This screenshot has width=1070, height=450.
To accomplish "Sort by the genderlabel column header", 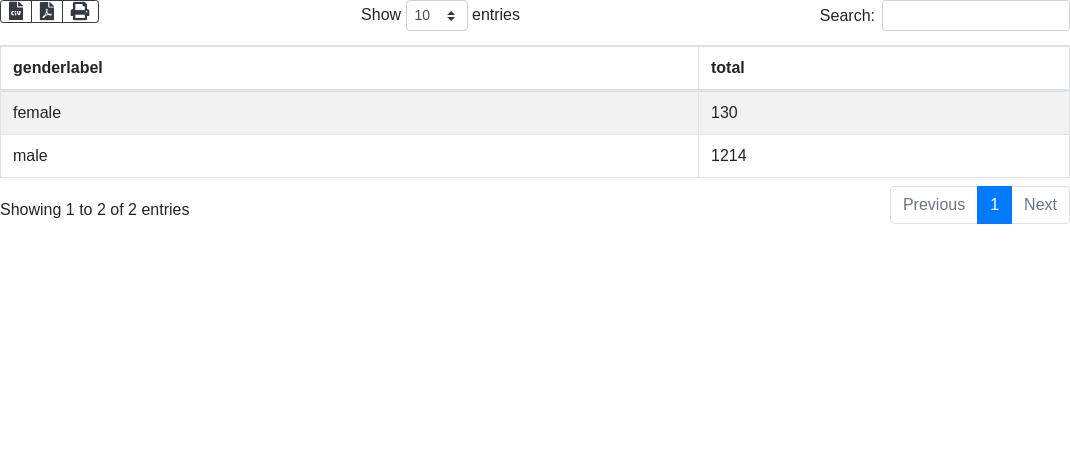I will click(x=349, y=68).
